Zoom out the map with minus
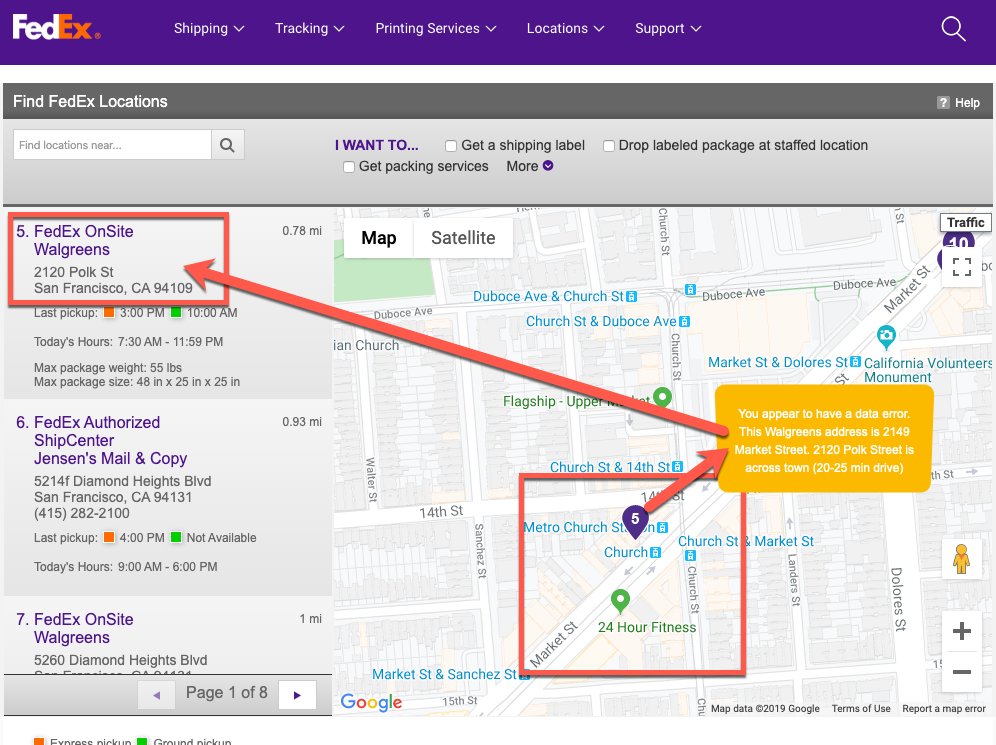 (962, 671)
